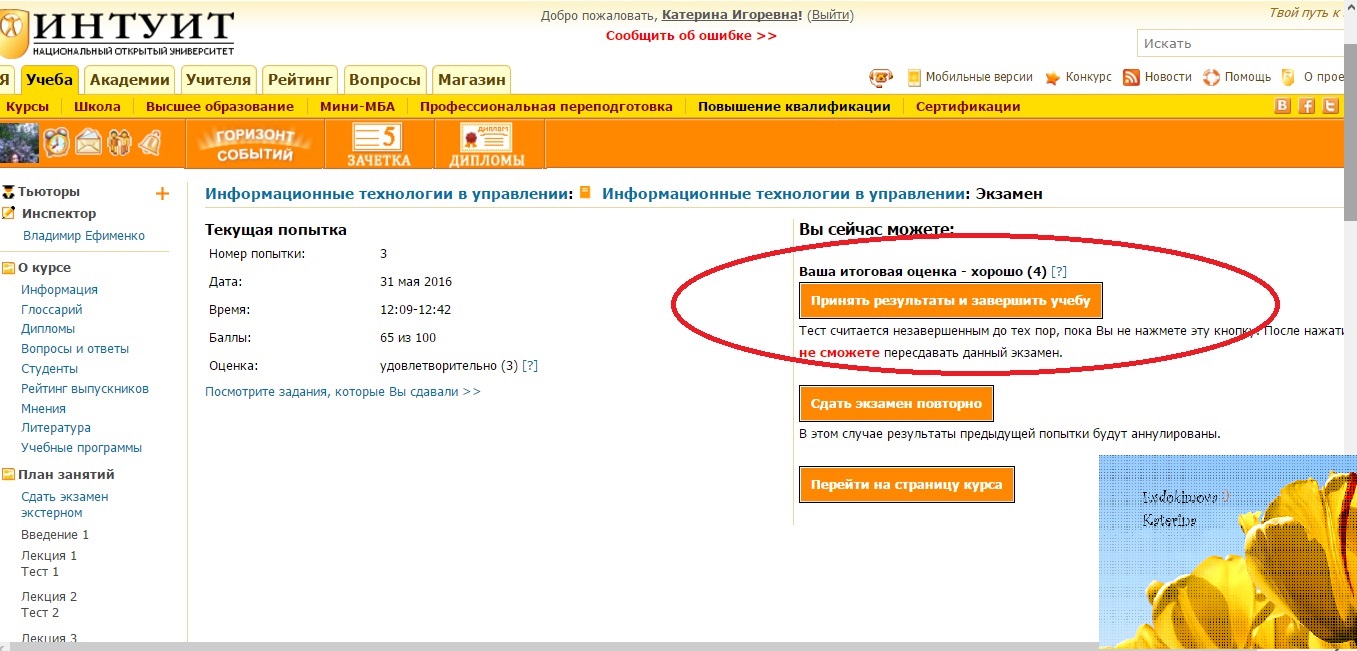The height and width of the screenshot is (651, 1357).
Task: Click the План занятий section header
Action: (x=66, y=475)
